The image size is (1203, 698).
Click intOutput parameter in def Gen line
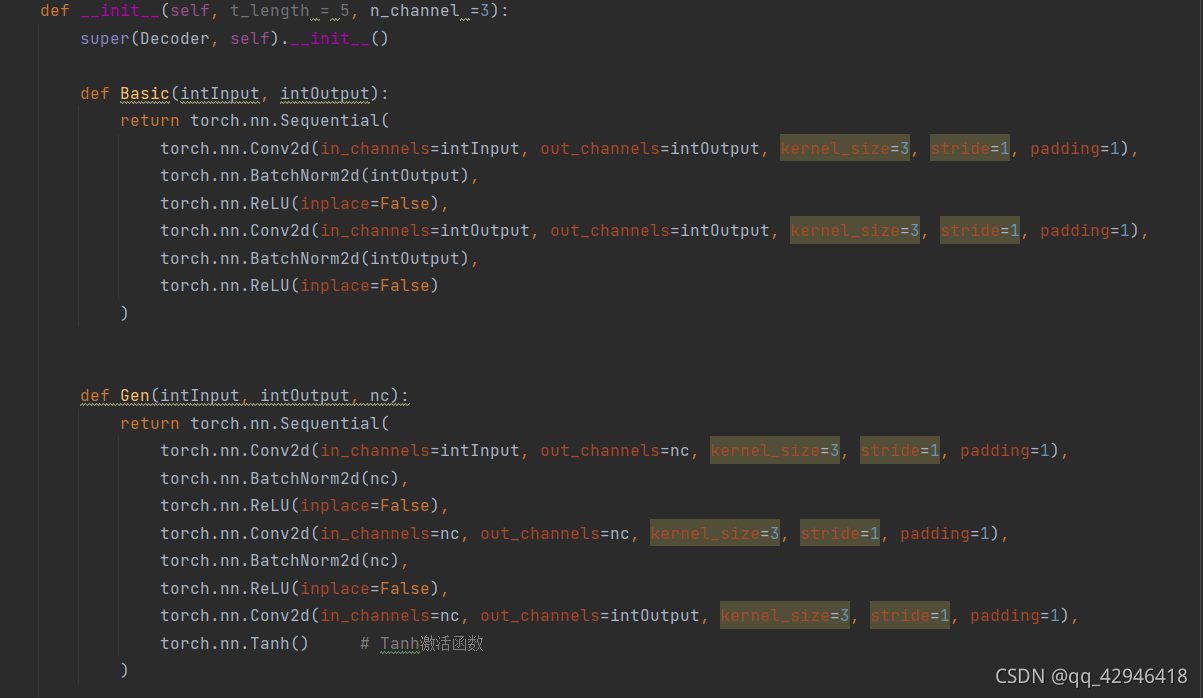click(x=305, y=395)
